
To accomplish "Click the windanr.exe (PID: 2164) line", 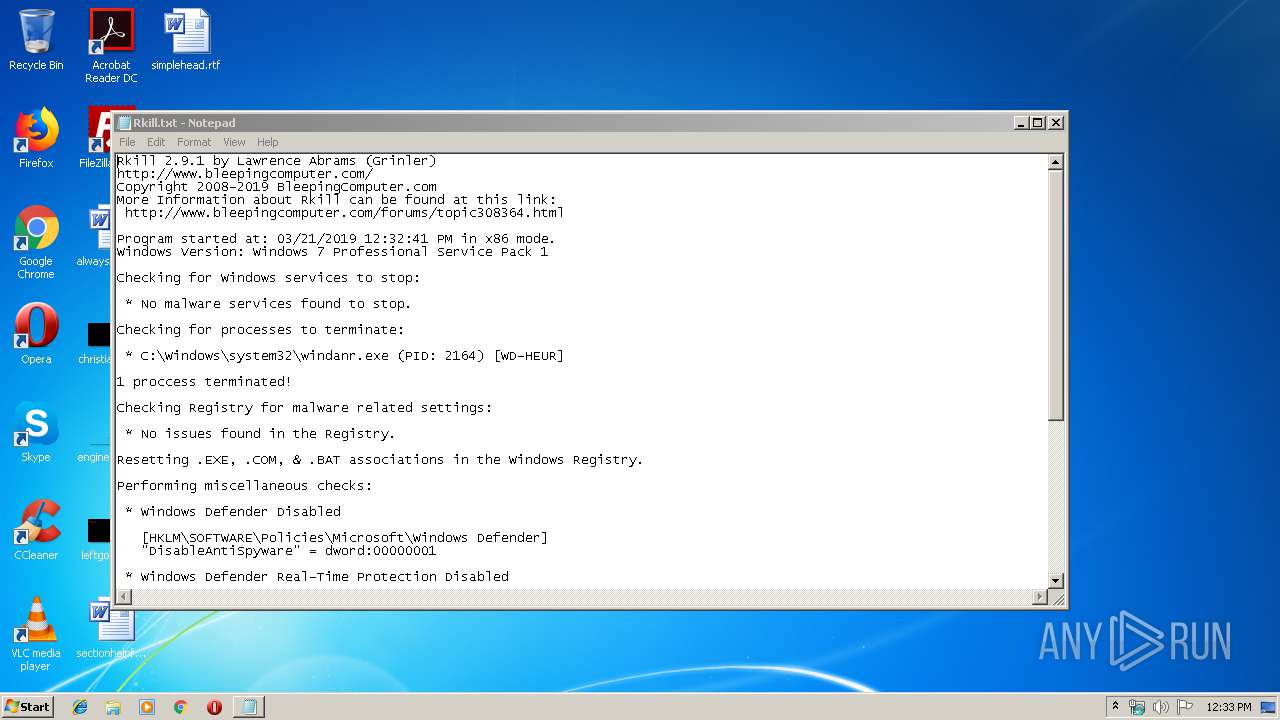I will pos(344,356).
